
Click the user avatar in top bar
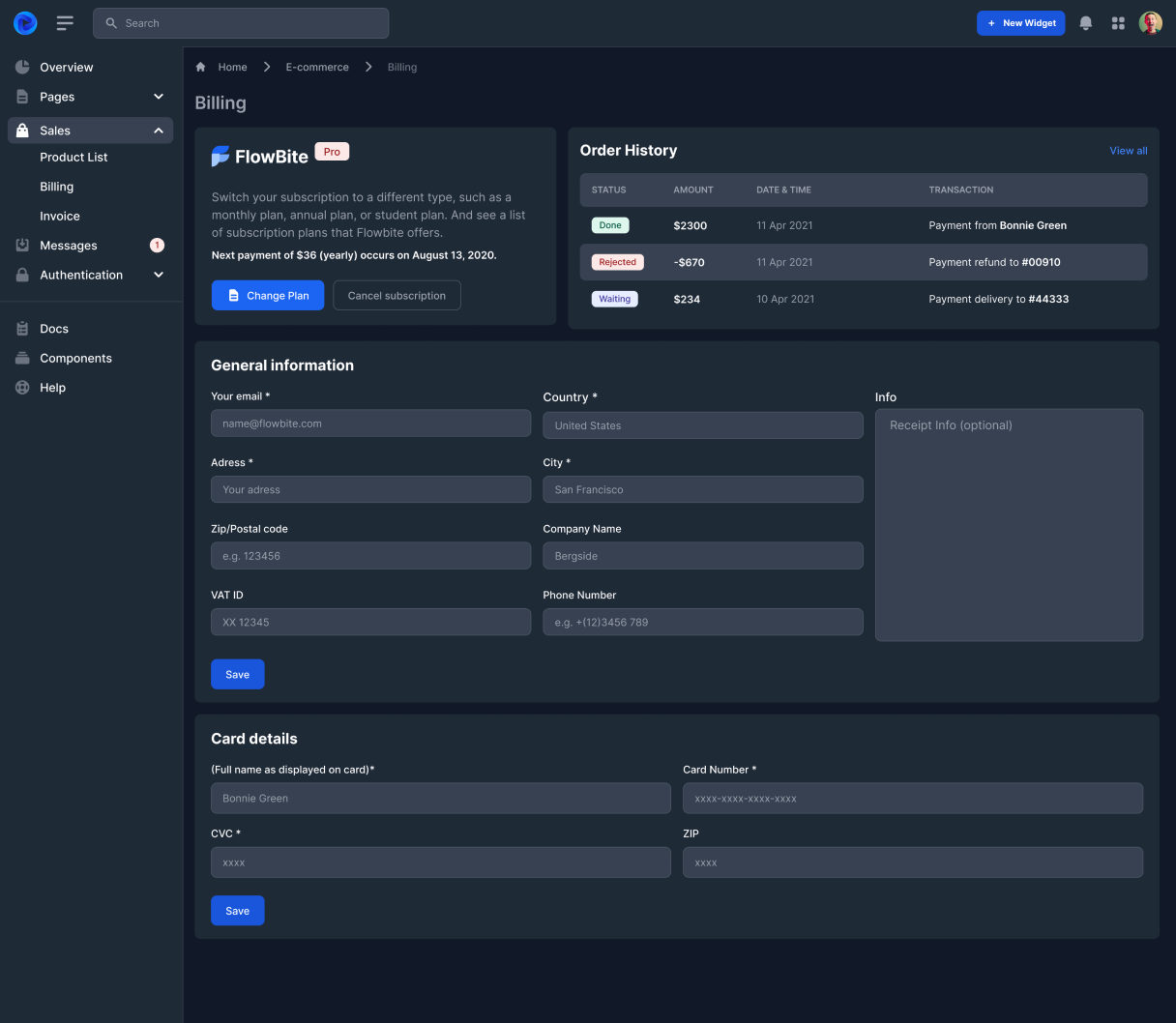click(x=1150, y=23)
